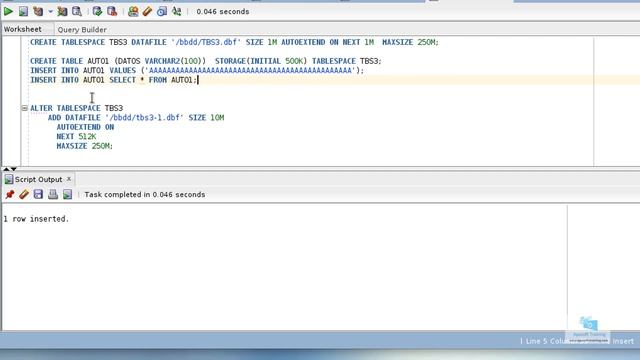Print the script output

click(x=53, y=194)
